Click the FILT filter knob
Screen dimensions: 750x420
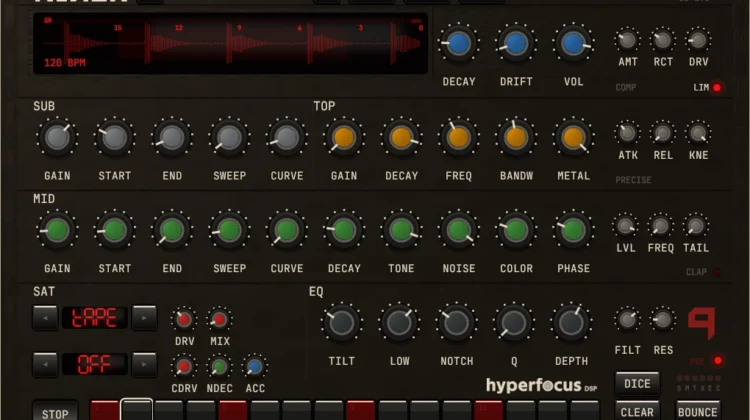(x=627, y=320)
